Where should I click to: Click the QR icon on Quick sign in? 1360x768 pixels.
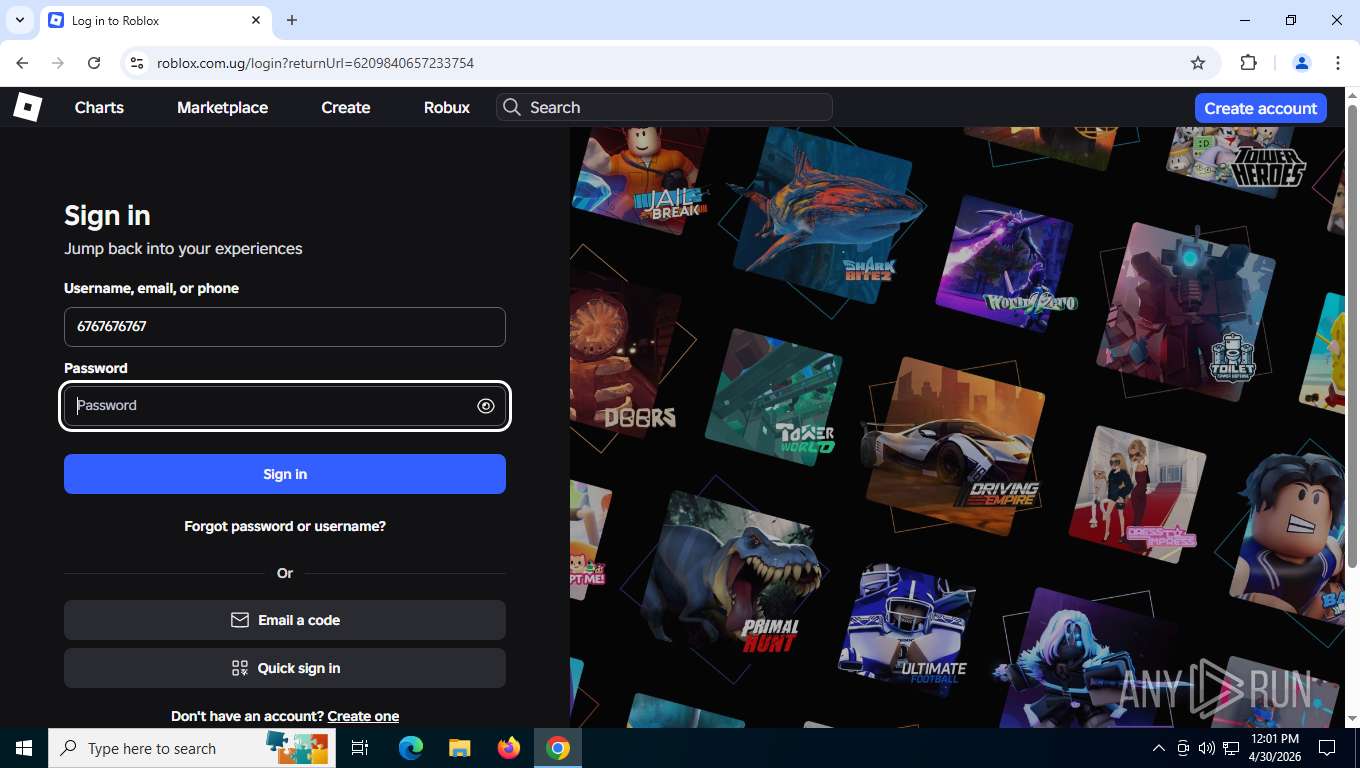[x=240, y=668]
